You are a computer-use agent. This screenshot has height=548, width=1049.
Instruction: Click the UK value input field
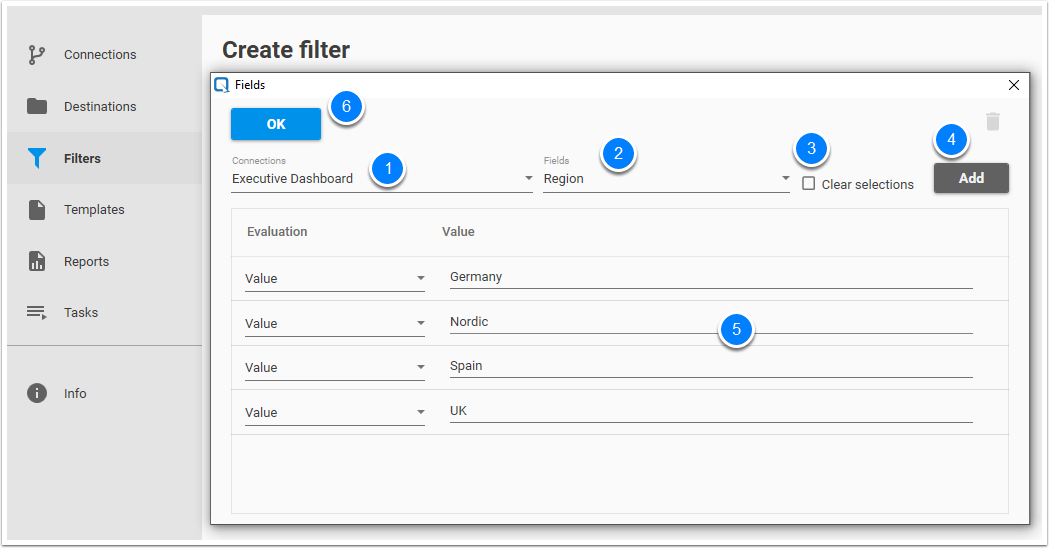tap(711, 411)
